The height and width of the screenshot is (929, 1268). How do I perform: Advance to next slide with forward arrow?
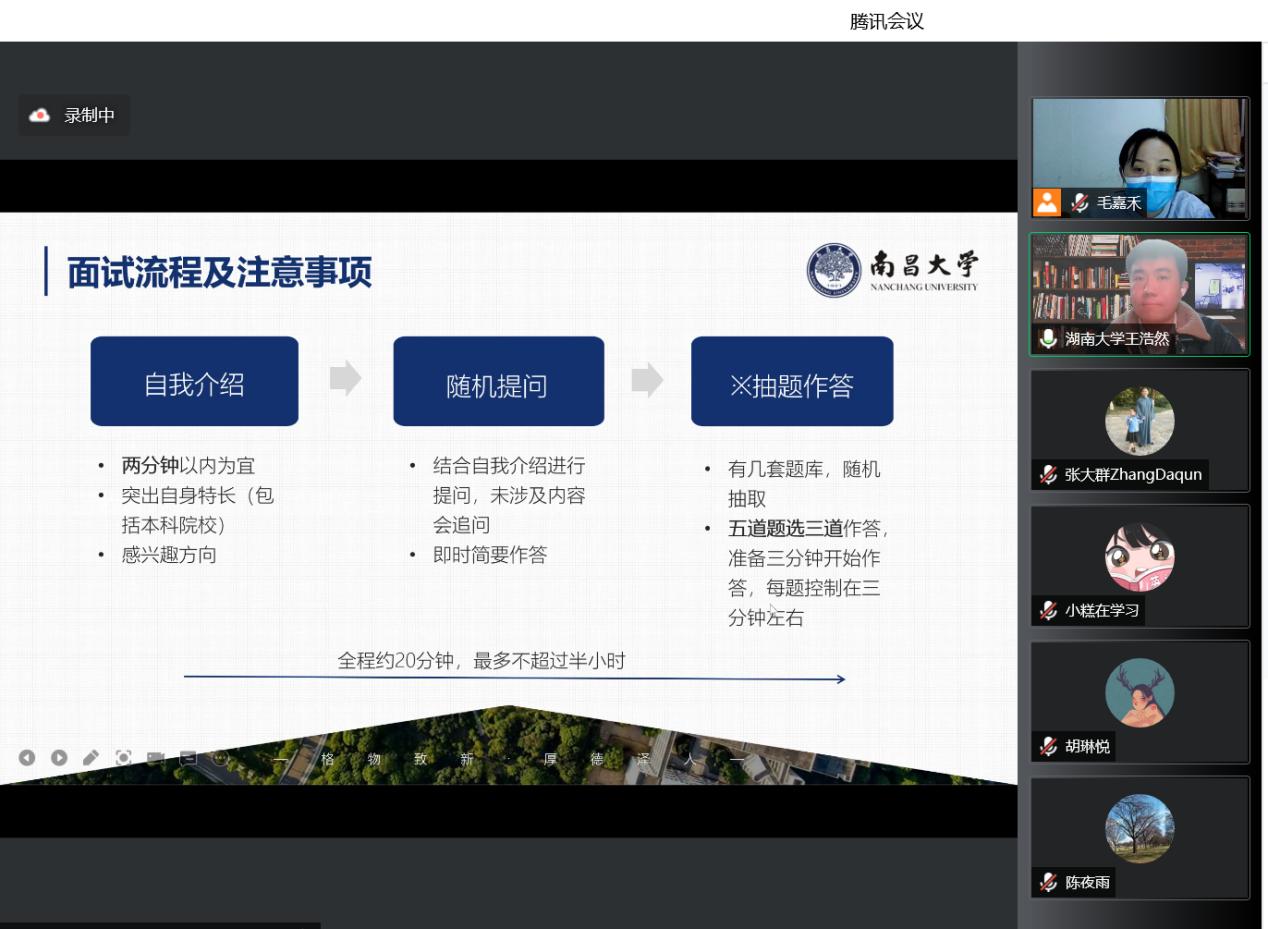pyautogui.click(x=59, y=758)
